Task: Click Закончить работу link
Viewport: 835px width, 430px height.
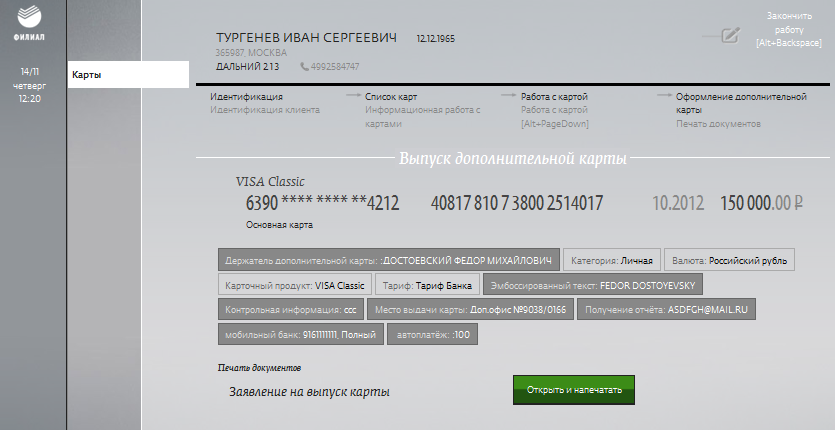Action: coord(789,30)
